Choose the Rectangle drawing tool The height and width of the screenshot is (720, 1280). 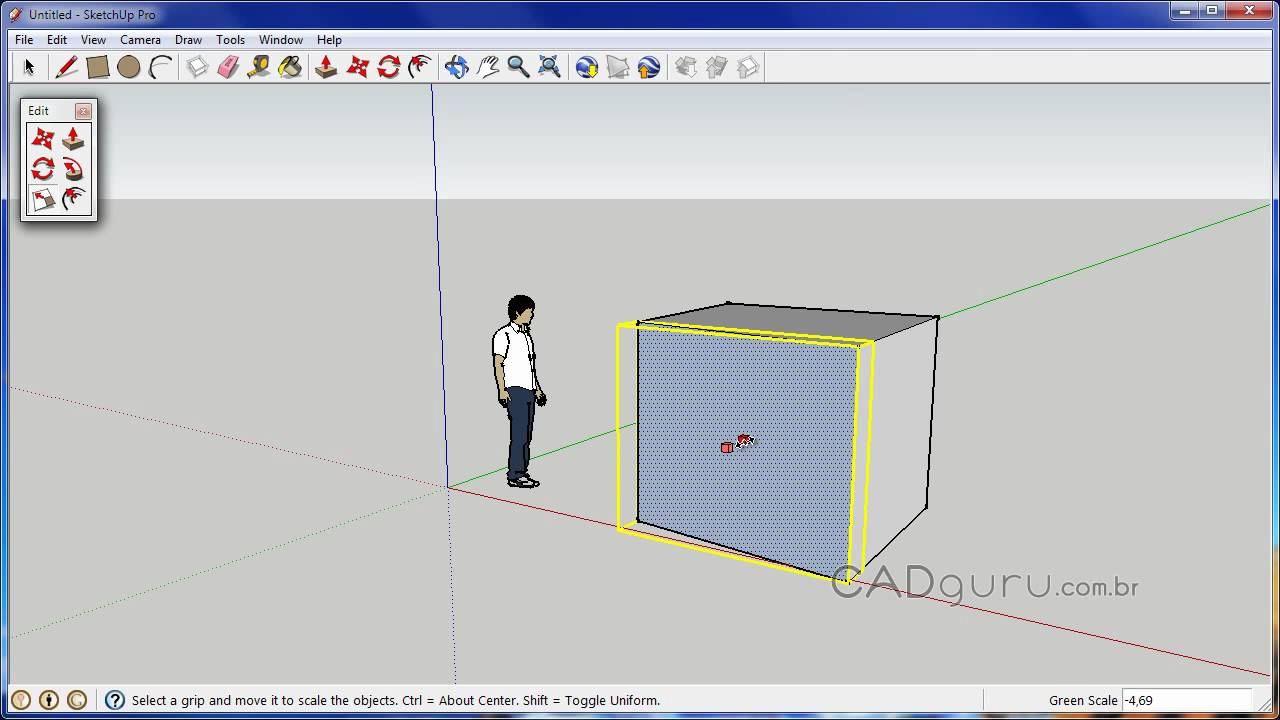click(97, 67)
